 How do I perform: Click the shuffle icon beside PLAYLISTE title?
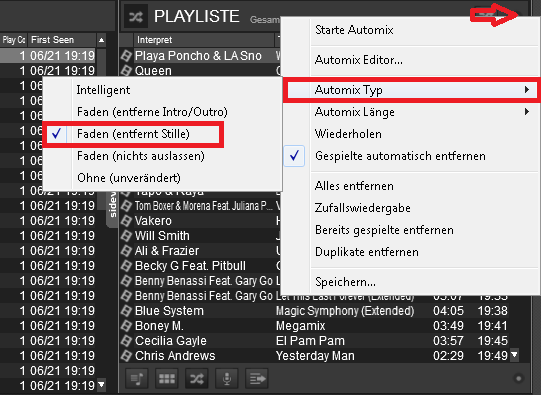coord(136,17)
